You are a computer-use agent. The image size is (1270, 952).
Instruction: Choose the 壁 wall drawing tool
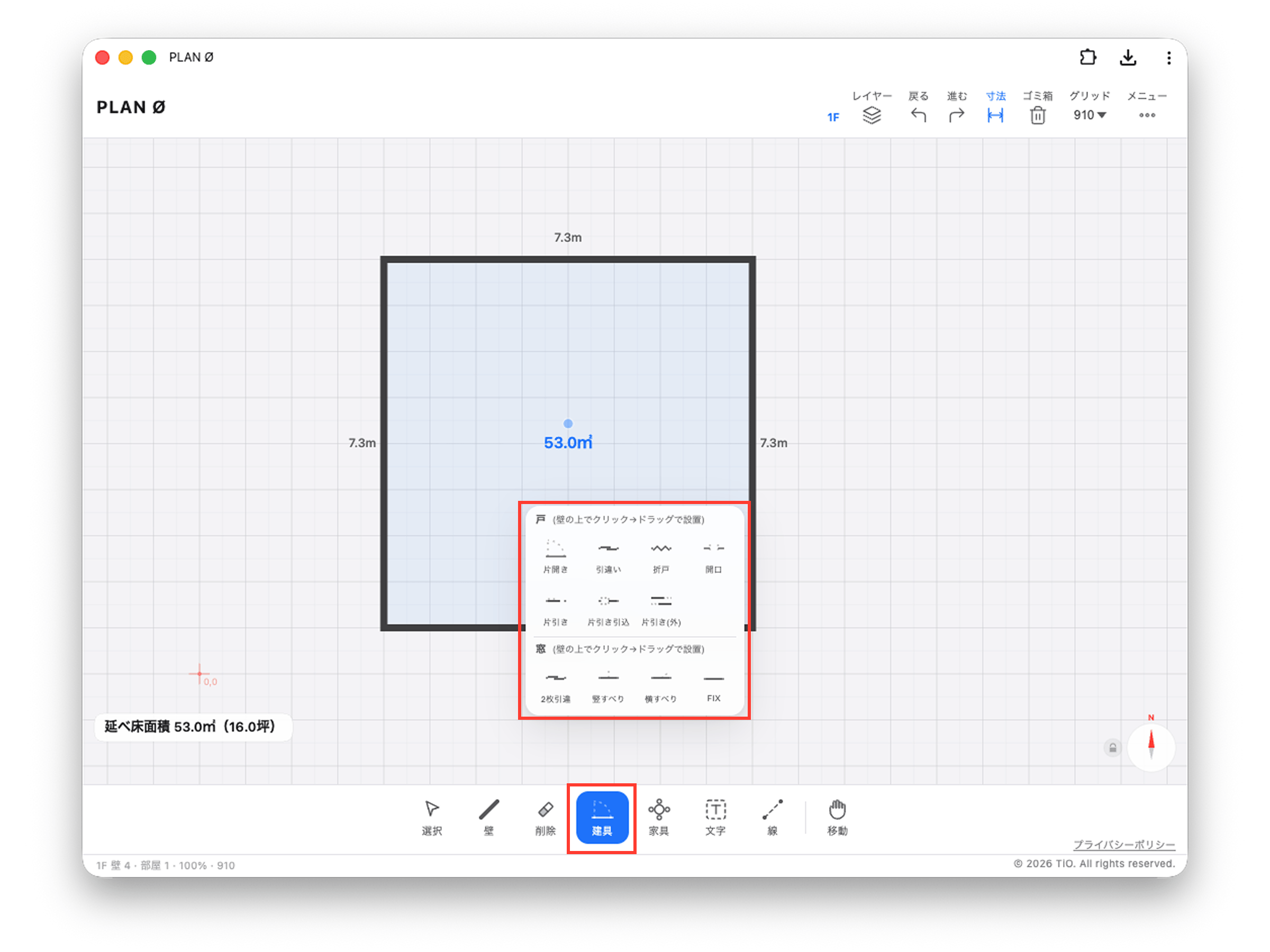[x=488, y=817]
